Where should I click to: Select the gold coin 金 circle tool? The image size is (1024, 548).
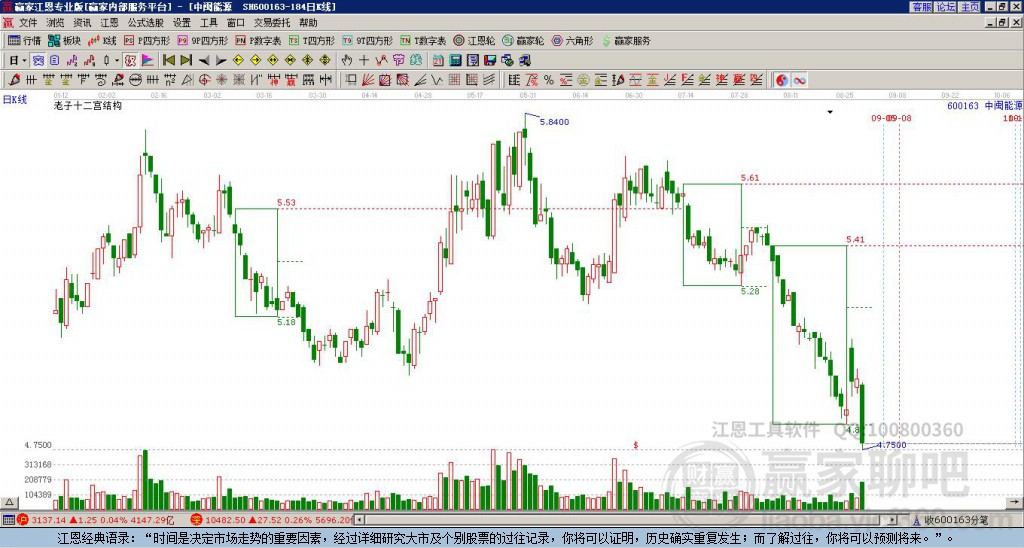[x=583, y=80]
